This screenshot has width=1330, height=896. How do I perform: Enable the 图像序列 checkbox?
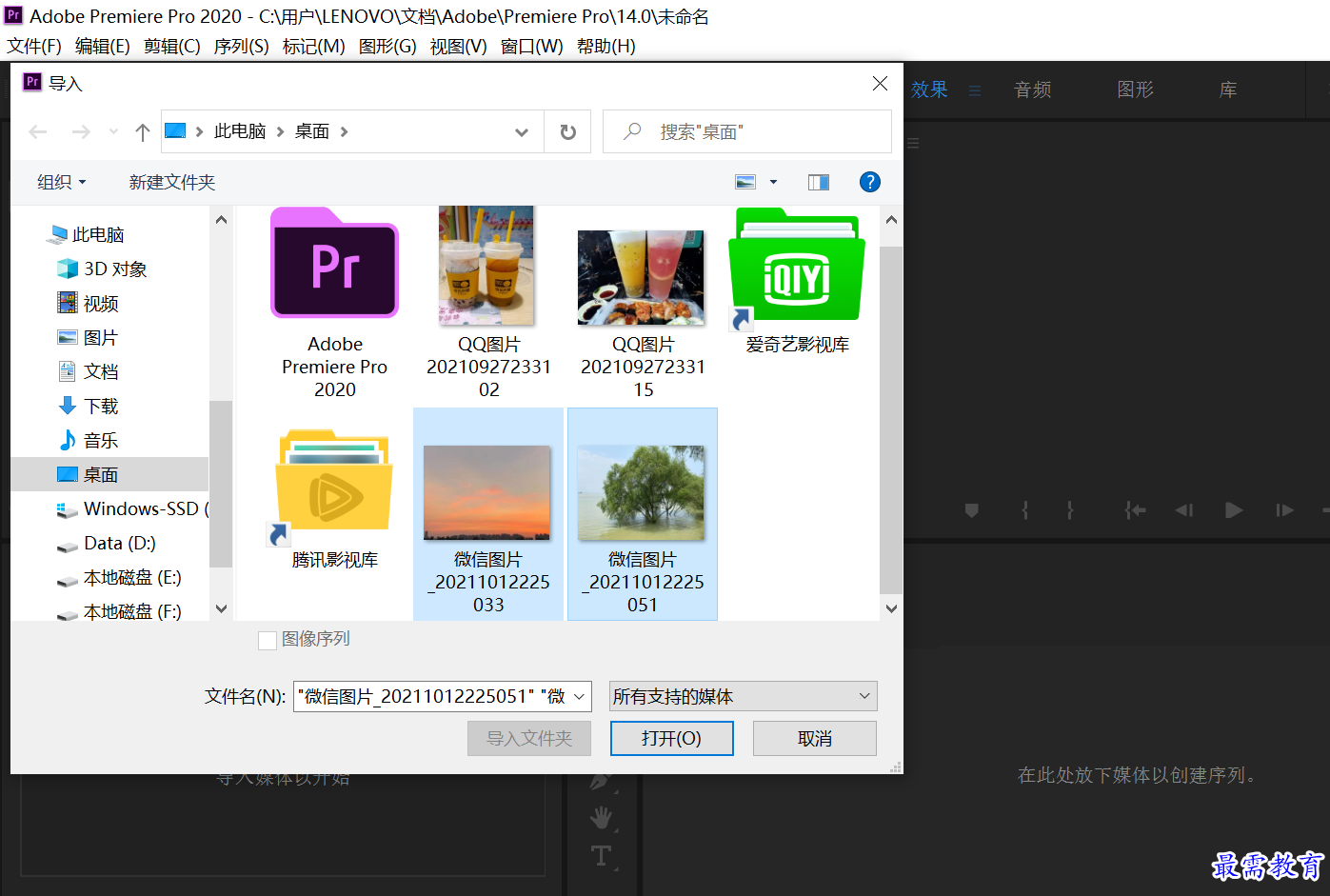(268, 640)
